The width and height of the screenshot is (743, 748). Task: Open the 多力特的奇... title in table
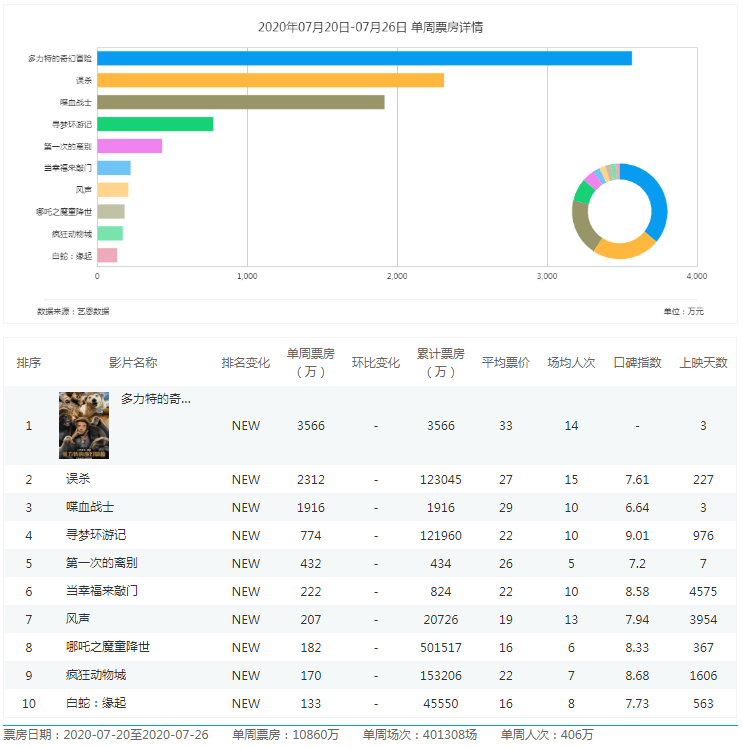155,399
